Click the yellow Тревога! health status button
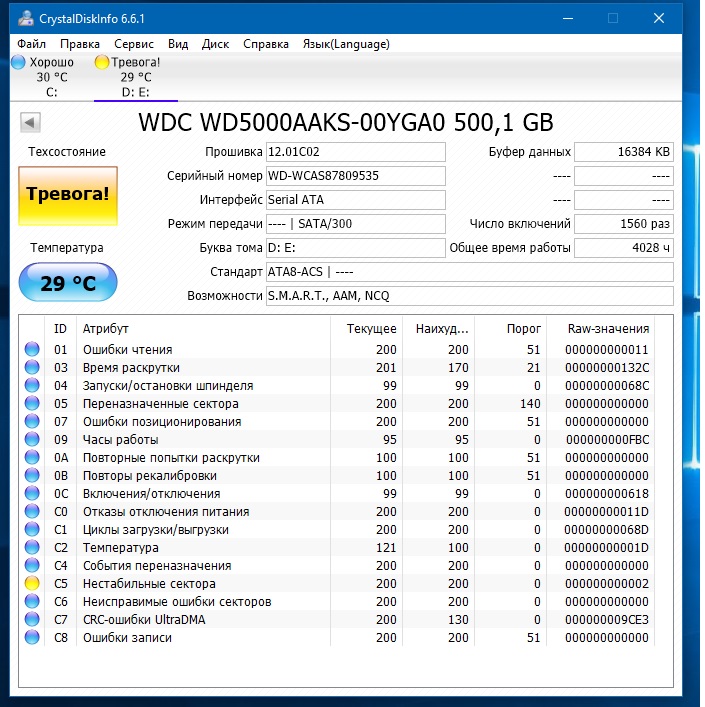This screenshot has height=707, width=705. coord(68,195)
